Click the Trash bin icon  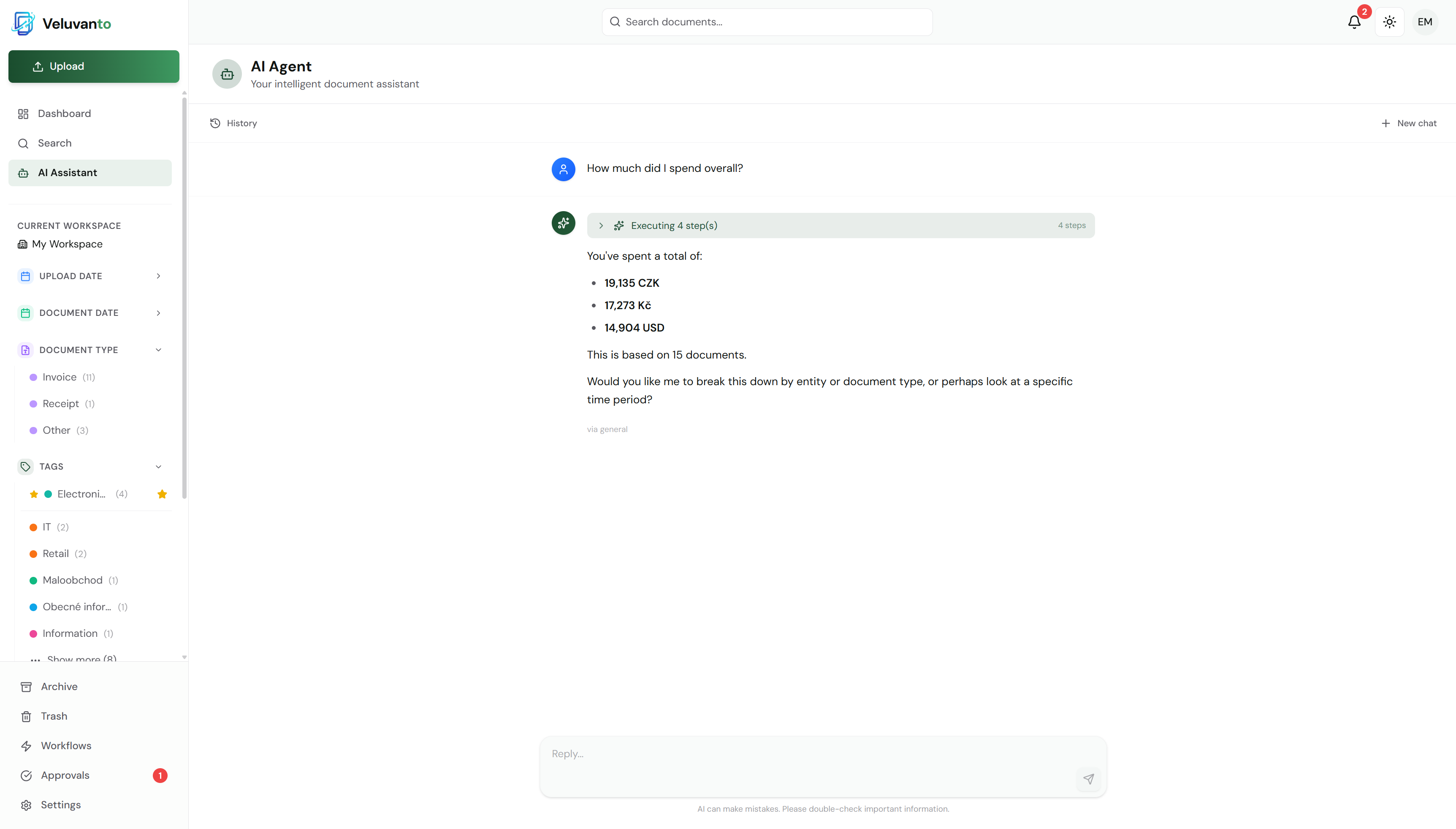click(x=26, y=716)
